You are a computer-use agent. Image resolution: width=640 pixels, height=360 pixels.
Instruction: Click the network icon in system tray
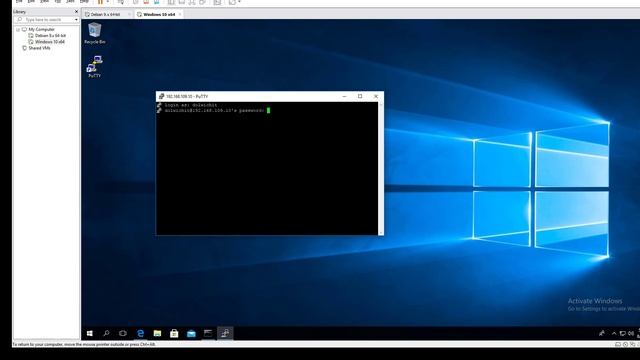click(623, 333)
